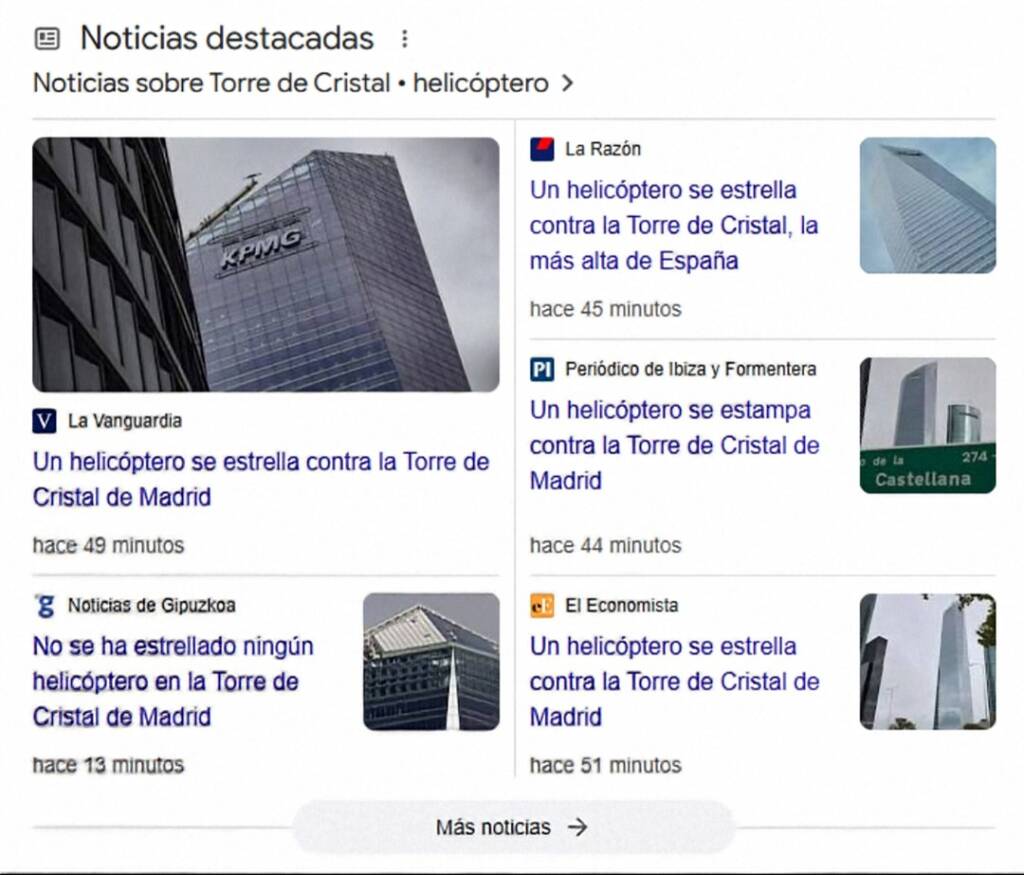1024x875 pixels.
Task: Click the Más noticias button
Action: (513, 827)
